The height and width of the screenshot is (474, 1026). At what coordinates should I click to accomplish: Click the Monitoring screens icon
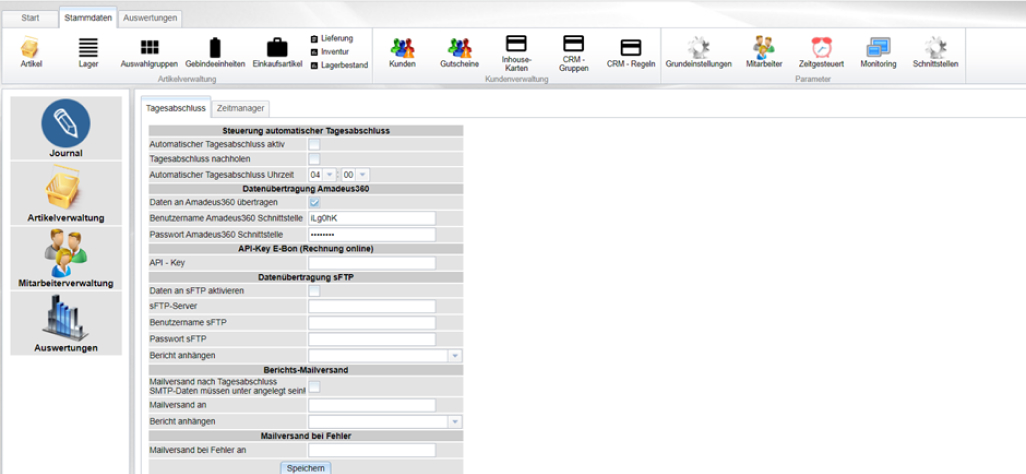(878, 48)
